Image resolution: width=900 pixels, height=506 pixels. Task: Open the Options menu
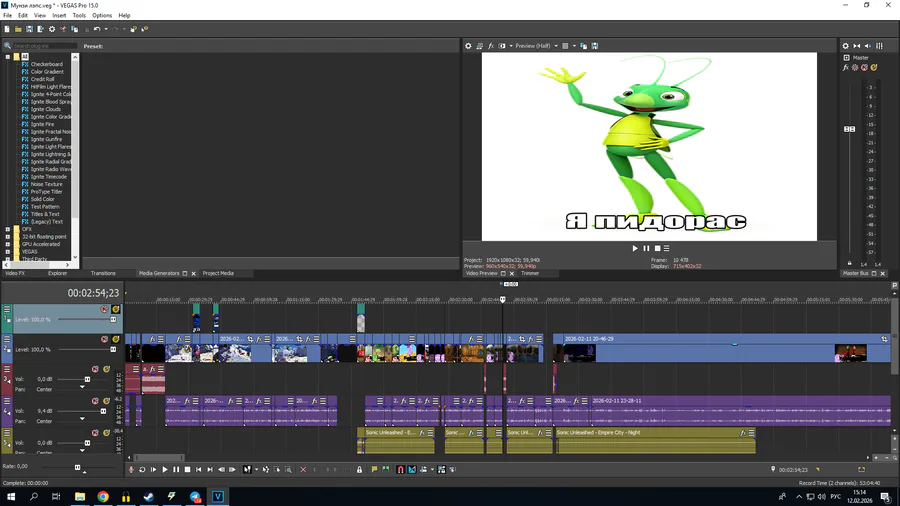point(102,15)
